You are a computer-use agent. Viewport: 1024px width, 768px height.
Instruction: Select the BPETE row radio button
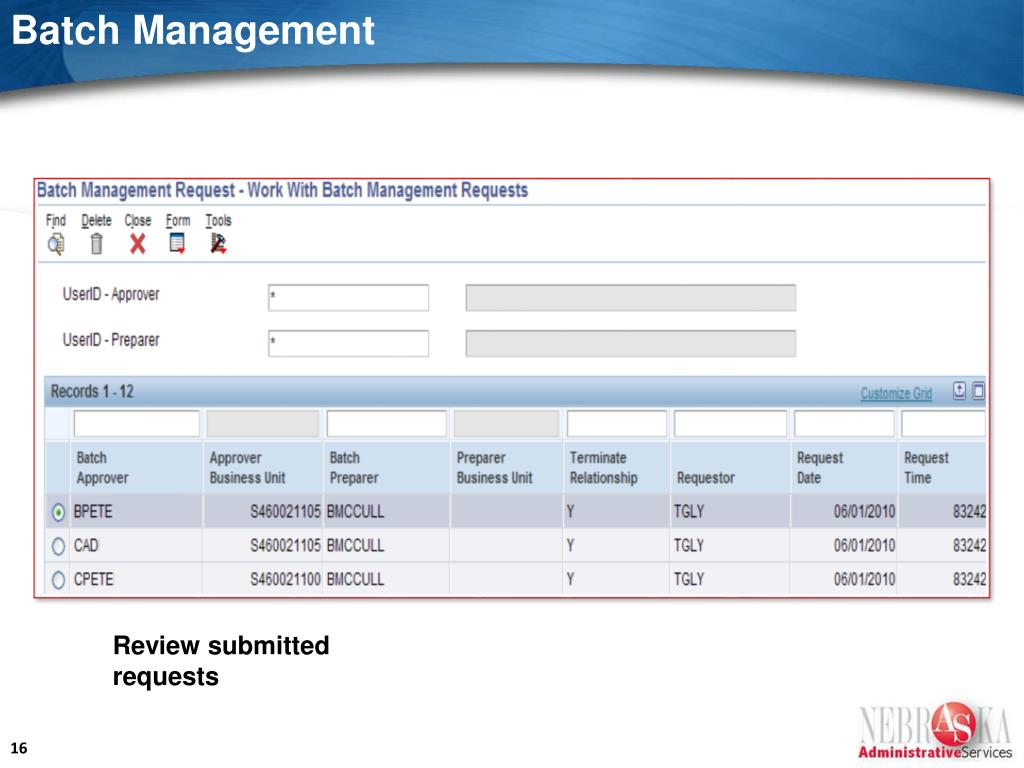pos(58,512)
